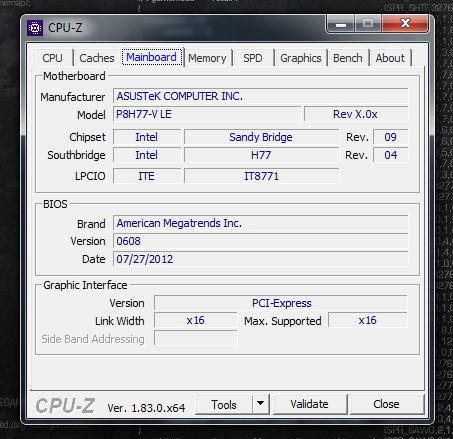Switch to the Graphics tab
Screen dimensions: 453x439
pyautogui.click(x=301, y=58)
